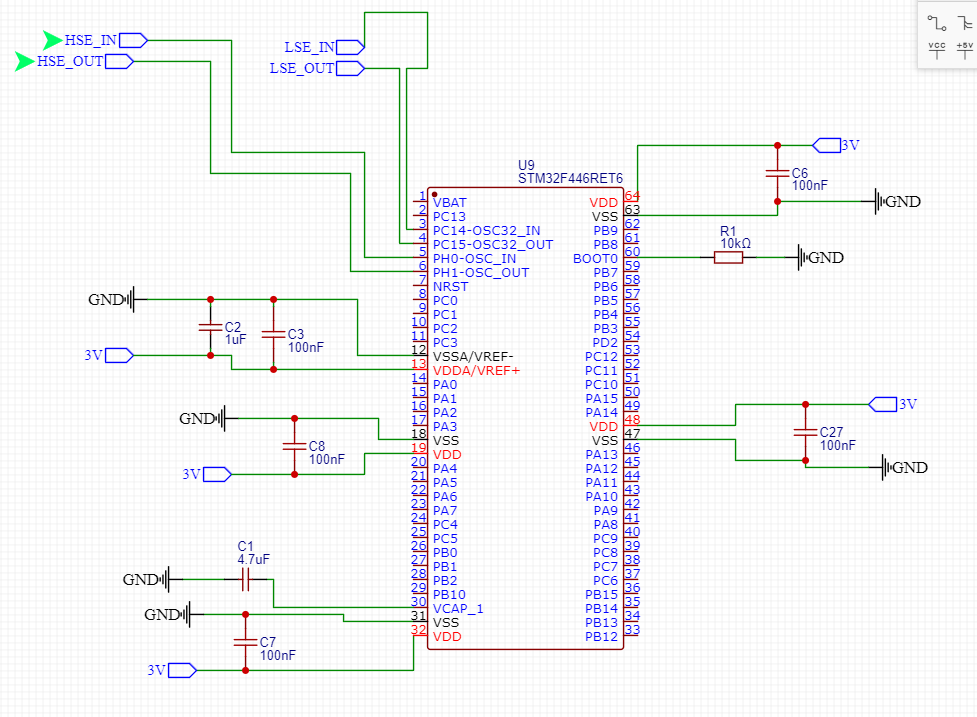Screen dimensions: 977x717
Task: Click the 10kΩ value of R1
Action: pyautogui.click(x=736, y=244)
